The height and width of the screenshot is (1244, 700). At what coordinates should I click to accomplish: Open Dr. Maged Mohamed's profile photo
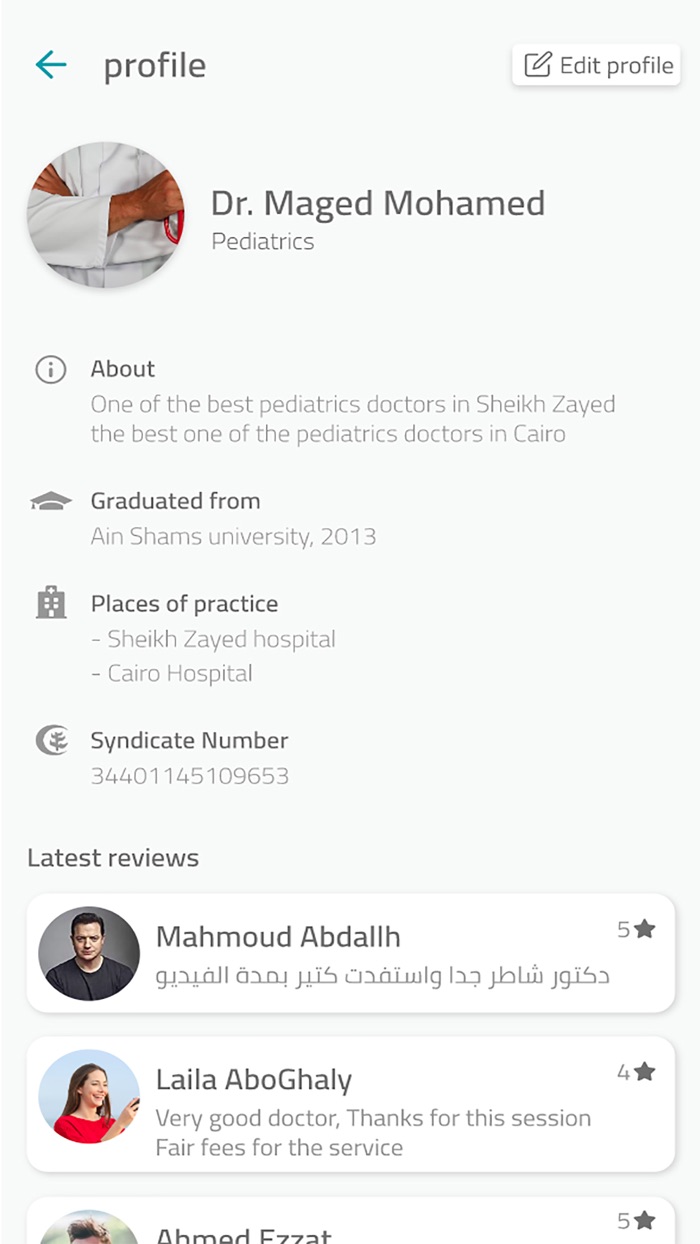coord(105,215)
